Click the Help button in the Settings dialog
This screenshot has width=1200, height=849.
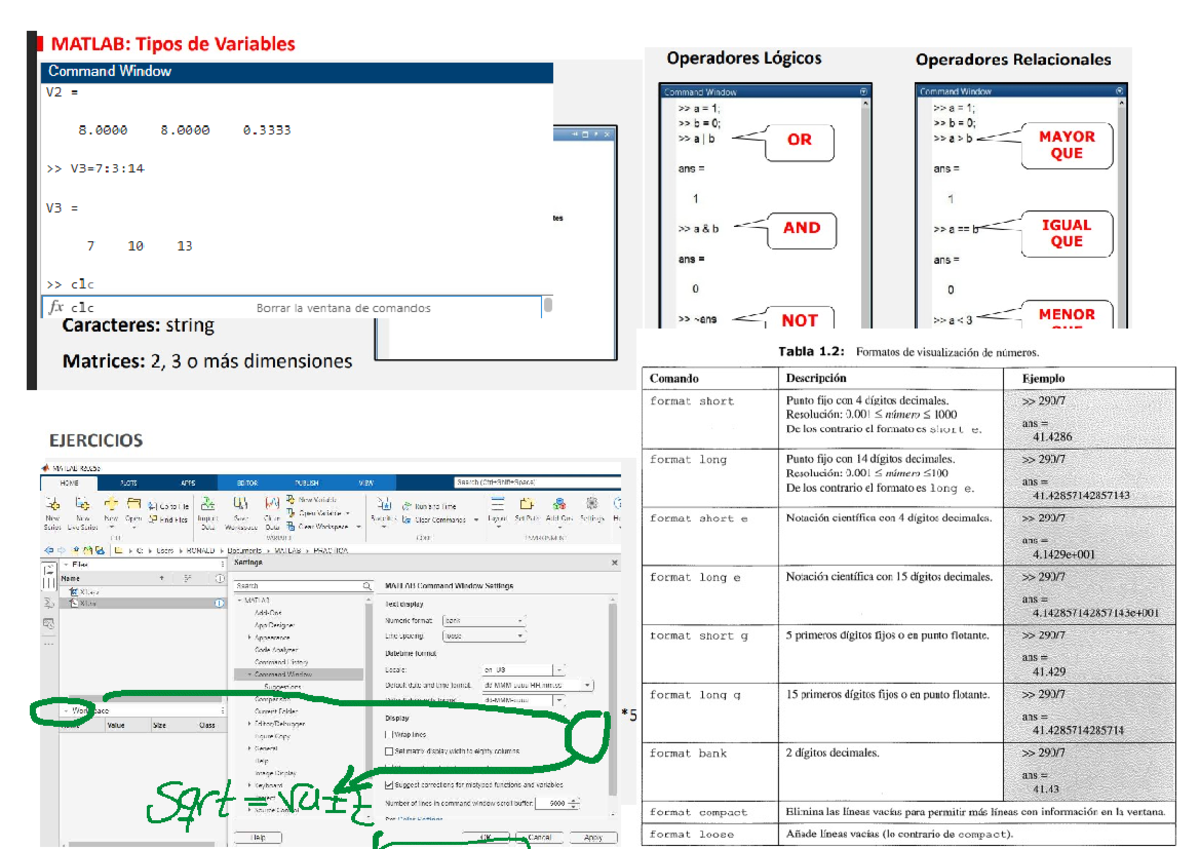(x=257, y=837)
